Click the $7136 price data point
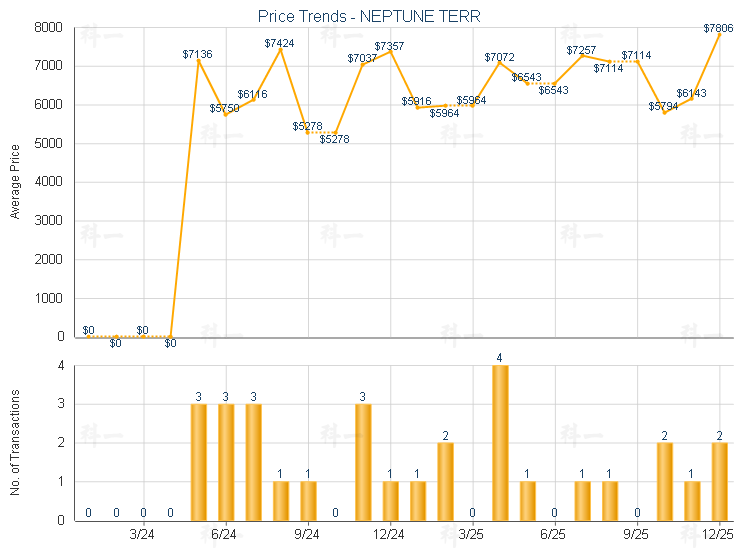This screenshot has width=740, height=550. coord(198,60)
